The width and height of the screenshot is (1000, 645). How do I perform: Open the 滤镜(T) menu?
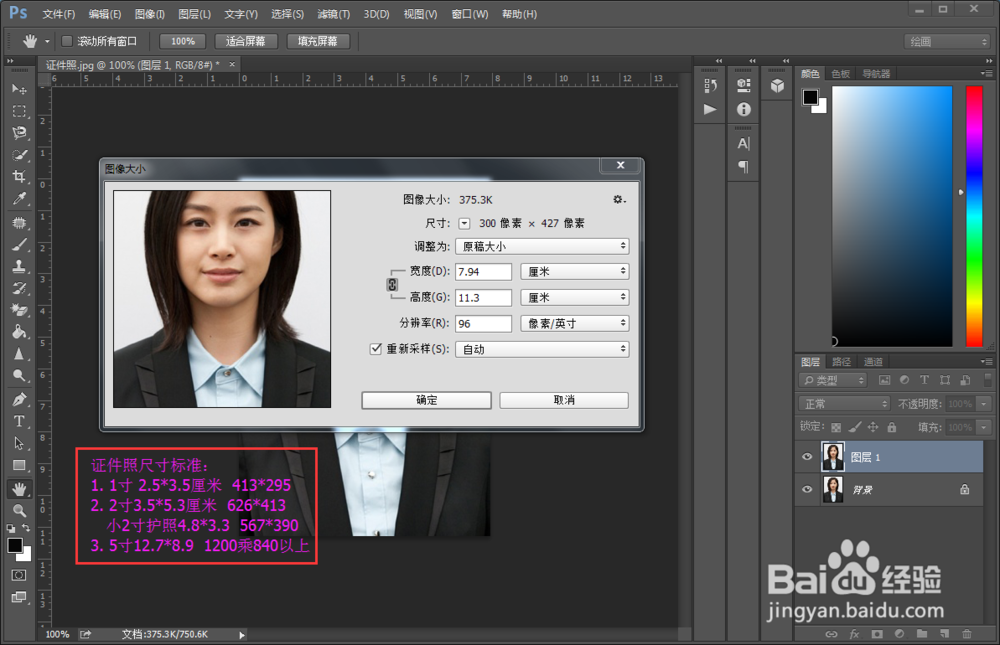click(x=334, y=14)
